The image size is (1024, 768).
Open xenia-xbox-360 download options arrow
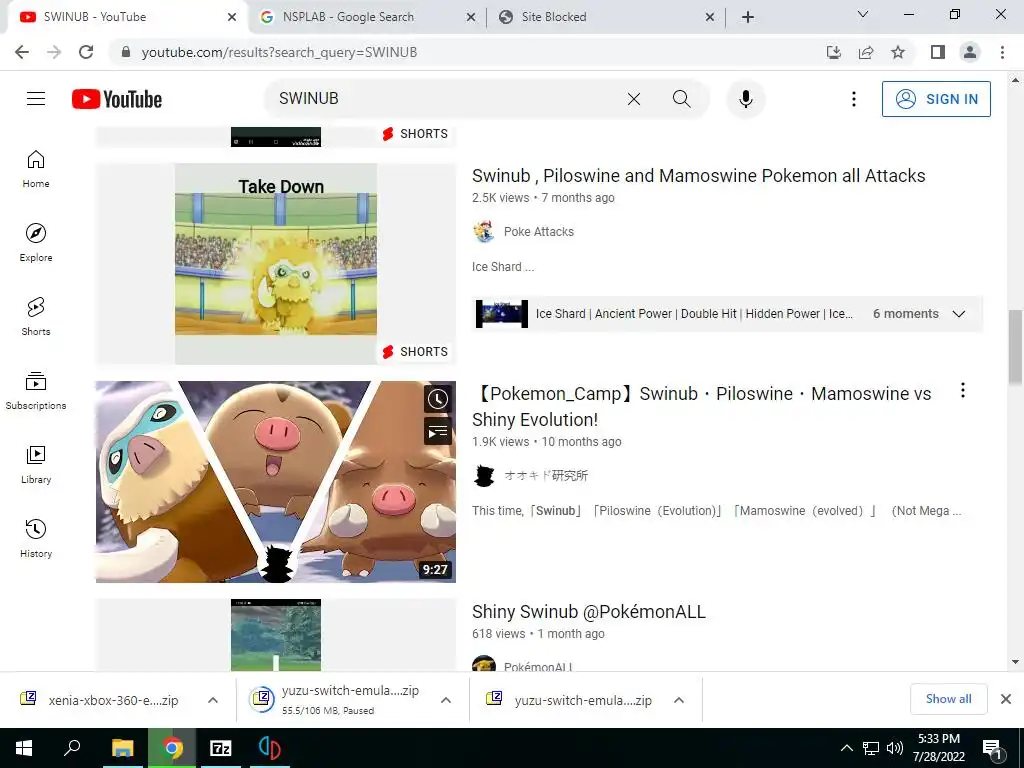click(x=213, y=700)
